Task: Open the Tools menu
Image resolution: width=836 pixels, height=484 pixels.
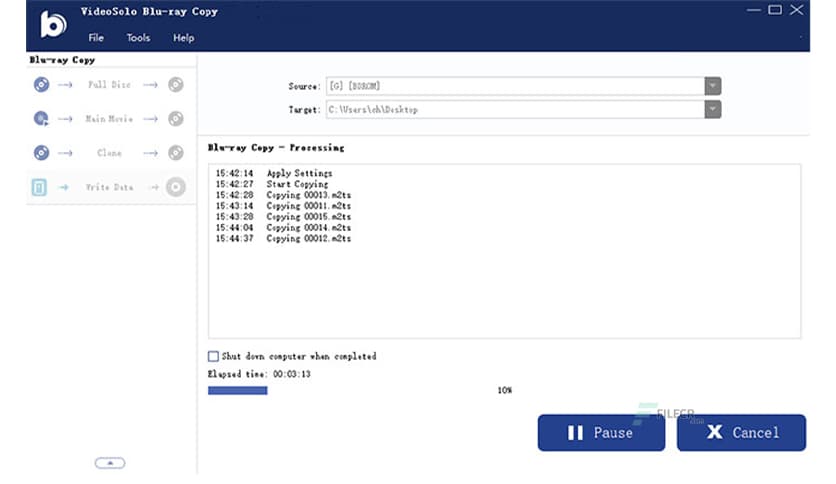Action: [x=138, y=38]
